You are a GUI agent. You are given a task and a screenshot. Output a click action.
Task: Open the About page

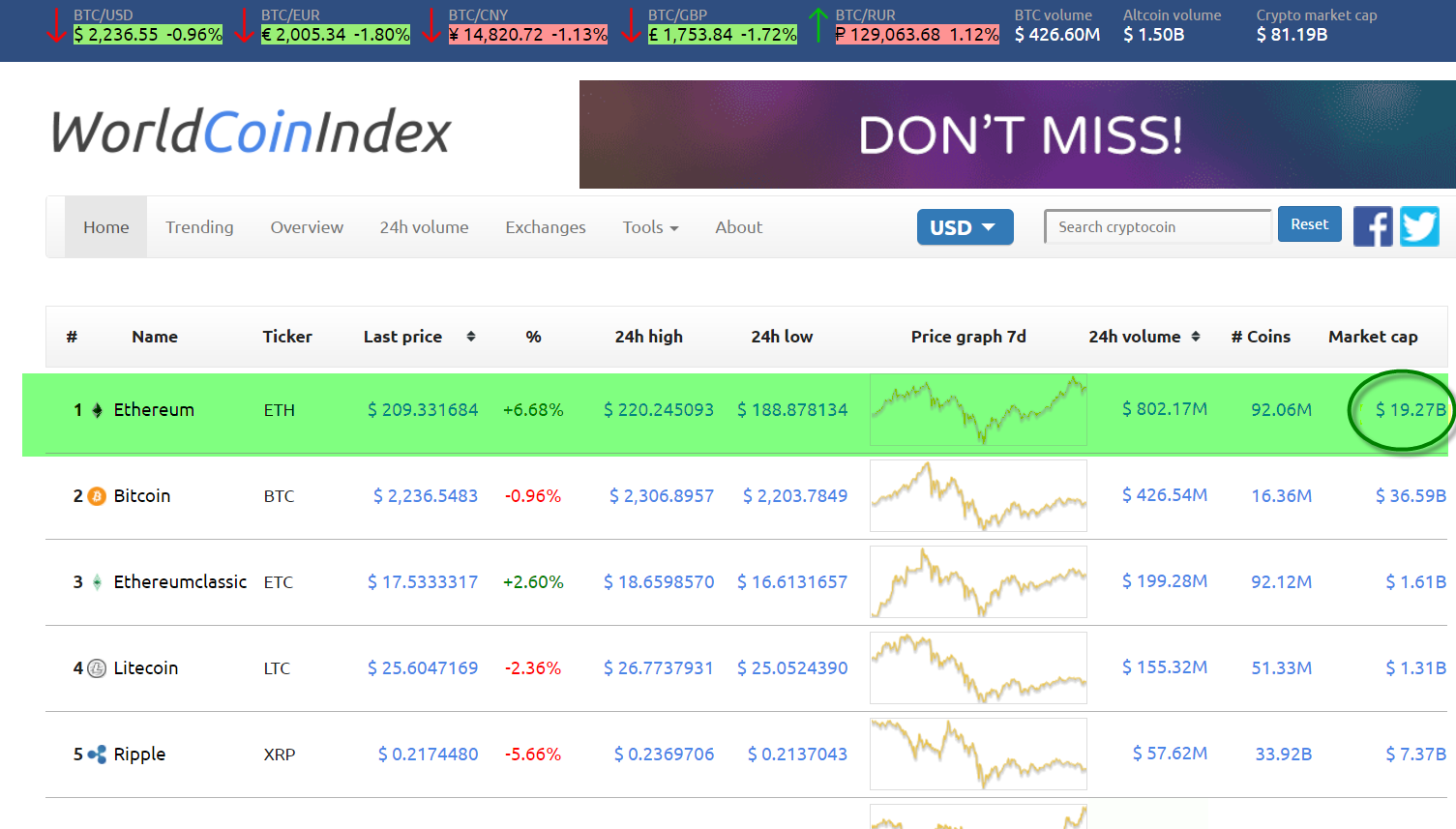coord(739,227)
